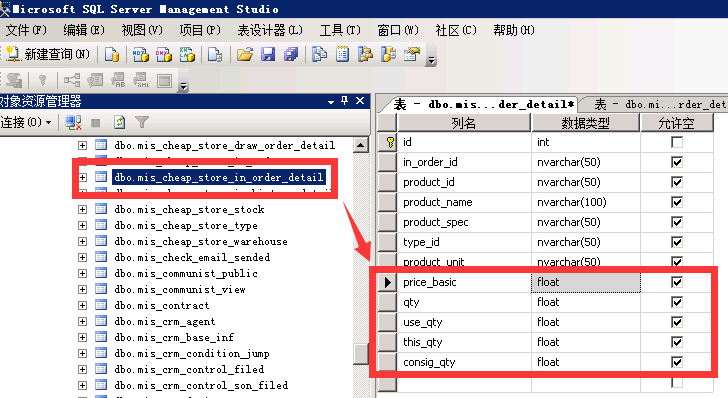The width and height of the screenshot is (728, 398).
Task: Expand dbo.mis_cheap_store_in_order_detail tree node
Action: tap(83, 177)
